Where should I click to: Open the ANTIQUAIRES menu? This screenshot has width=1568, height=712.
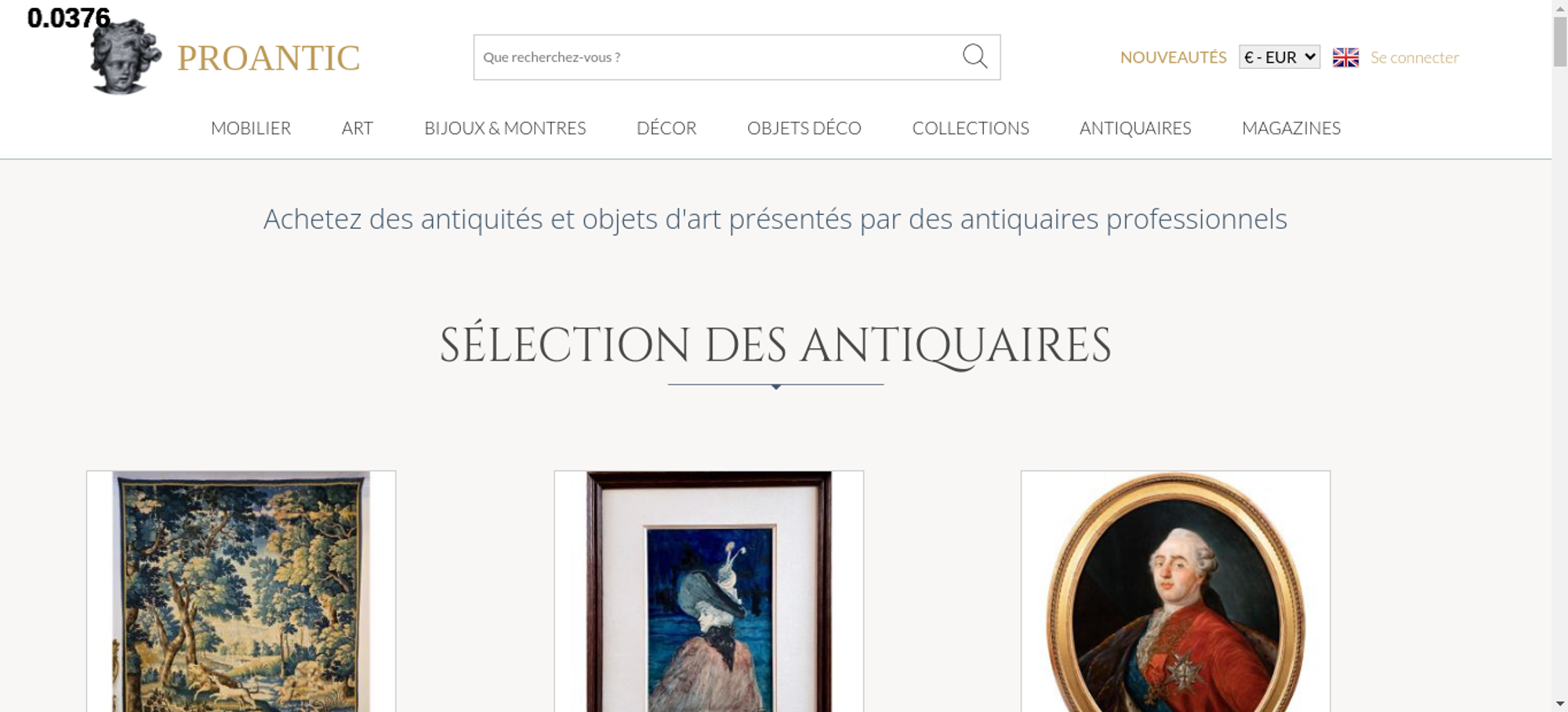tap(1135, 128)
